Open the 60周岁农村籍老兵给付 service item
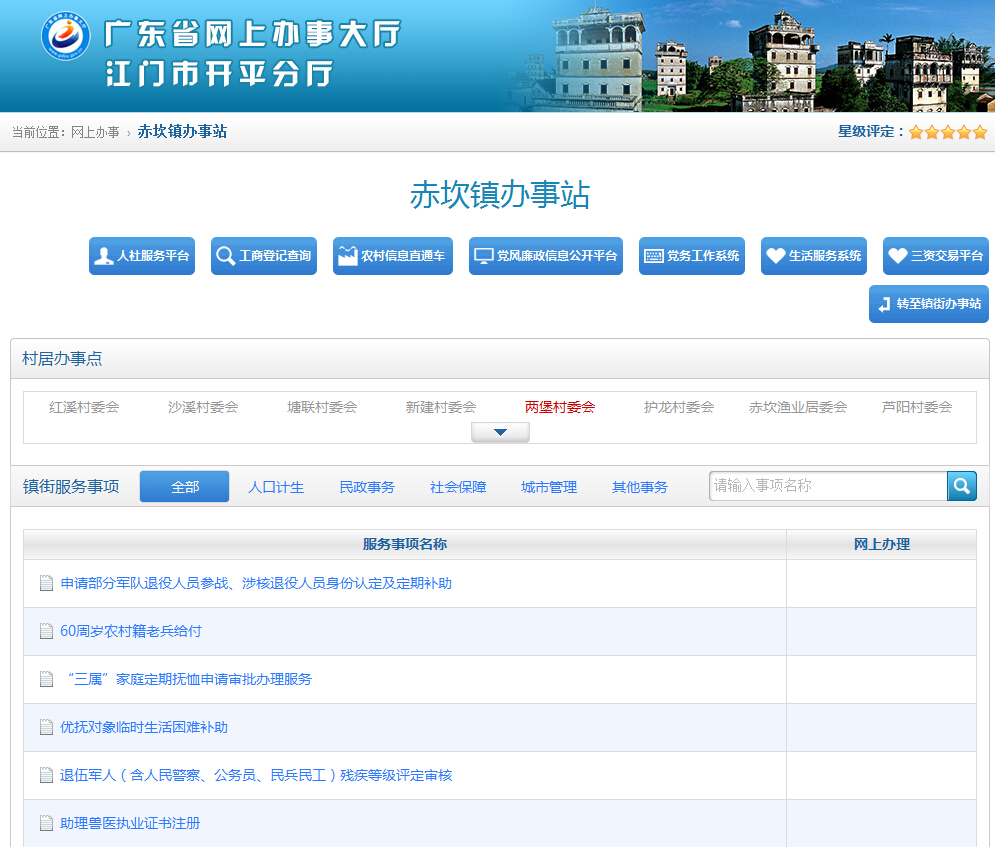 pyautogui.click(x=131, y=631)
